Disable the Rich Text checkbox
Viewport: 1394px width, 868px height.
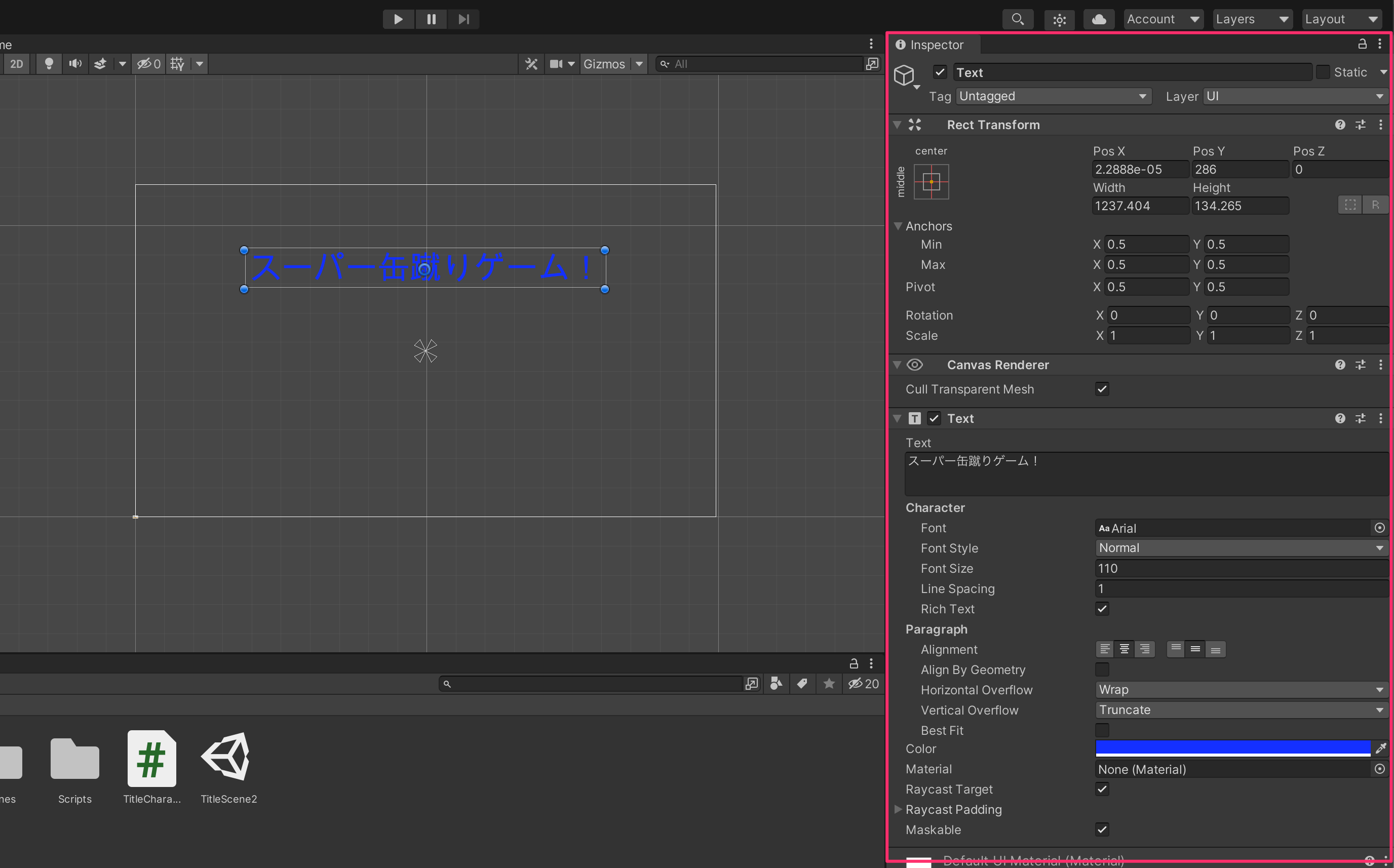point(1102,609)
